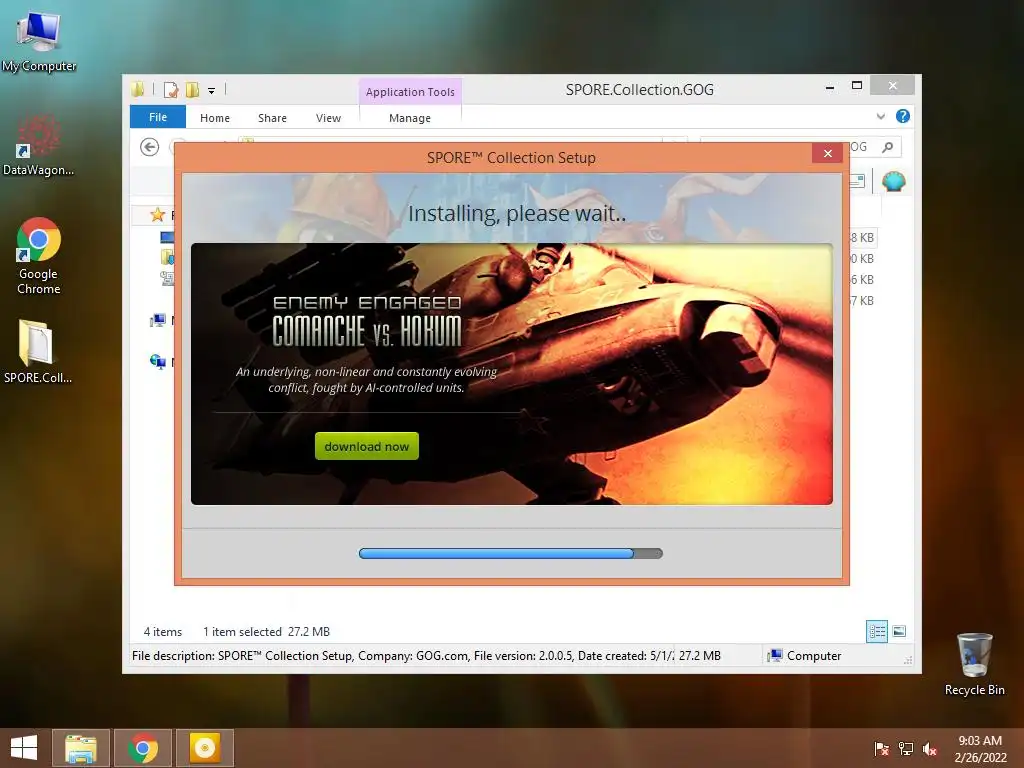The width and height of the screenshot is (1024, 768).
Task: Maximize the SPORE.Collection.GOG Explorer window
Action: pyautogui.click(x=857, y=86)
